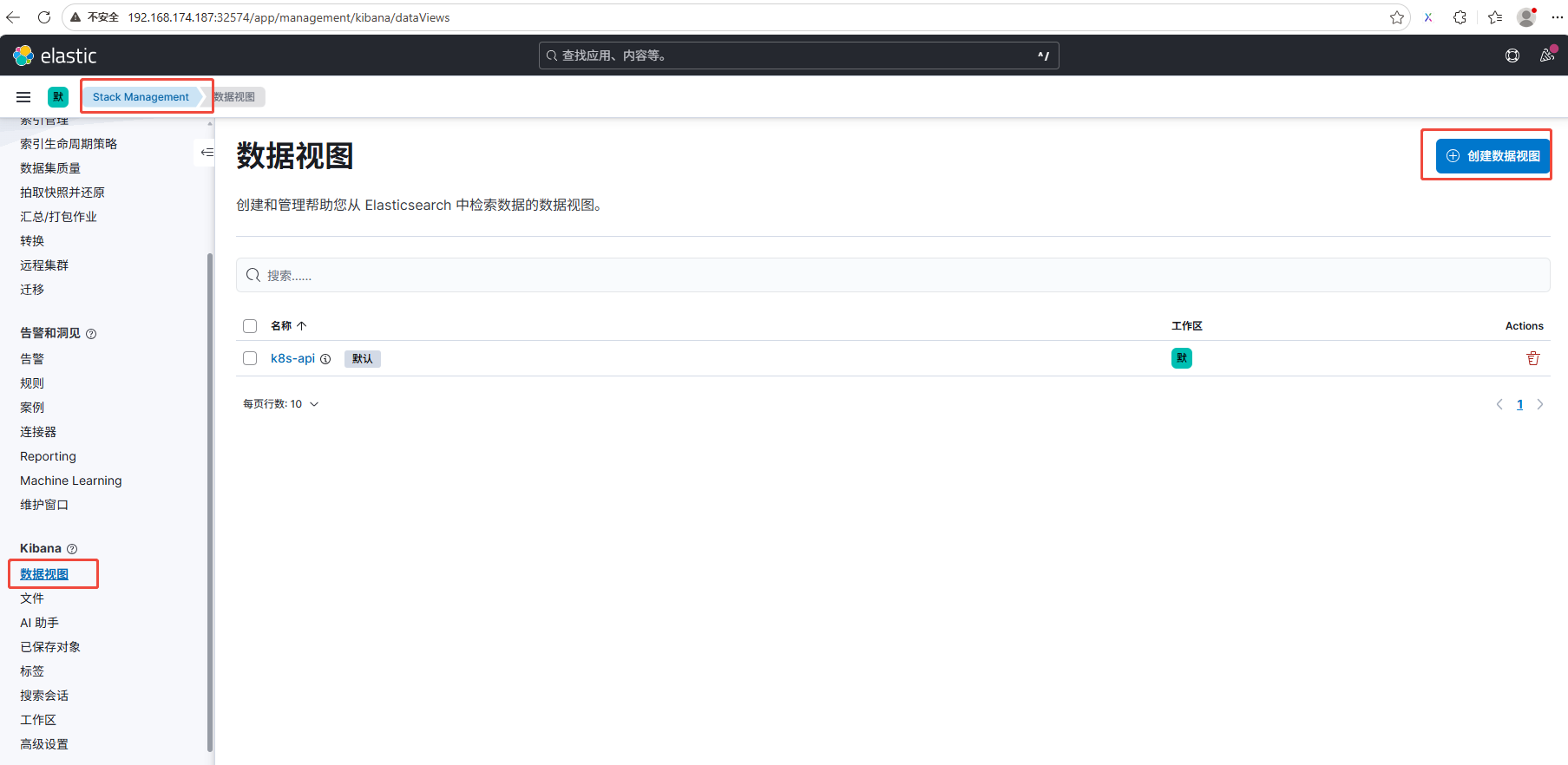
Task: Show k8s-api info icon
Action: pos(325,359)
